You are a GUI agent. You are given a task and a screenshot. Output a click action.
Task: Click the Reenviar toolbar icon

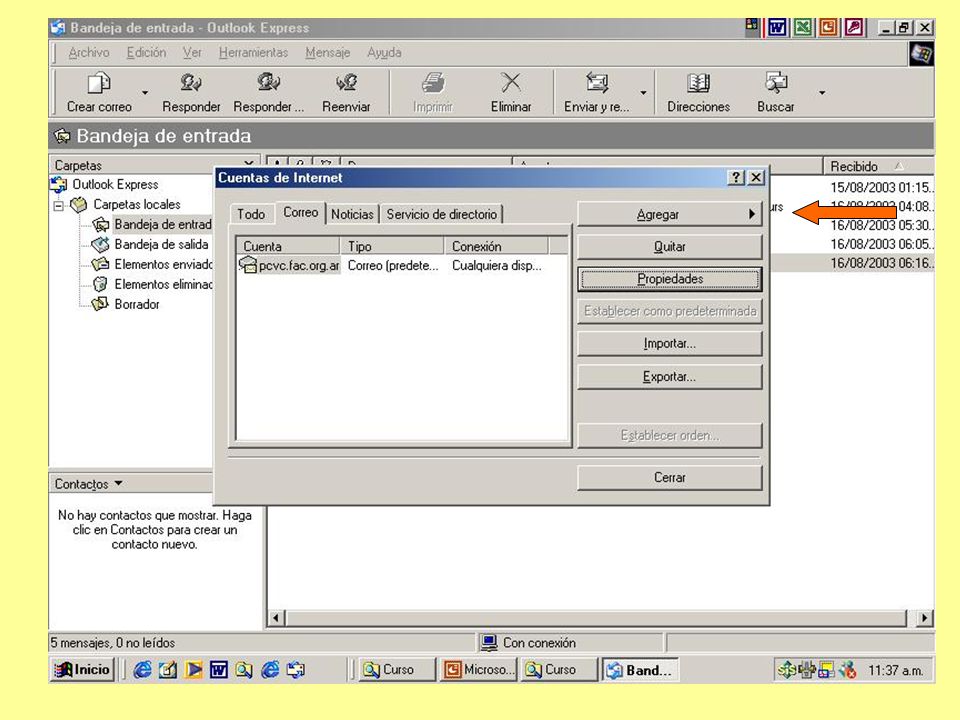[x=346, y=83]
